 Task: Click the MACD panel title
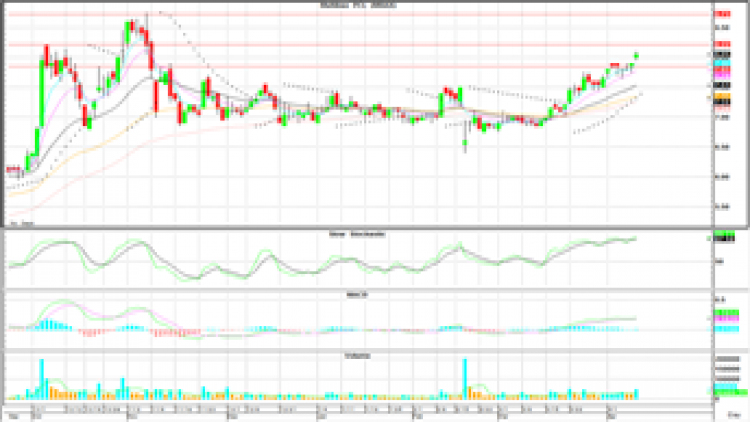(357, 295)
